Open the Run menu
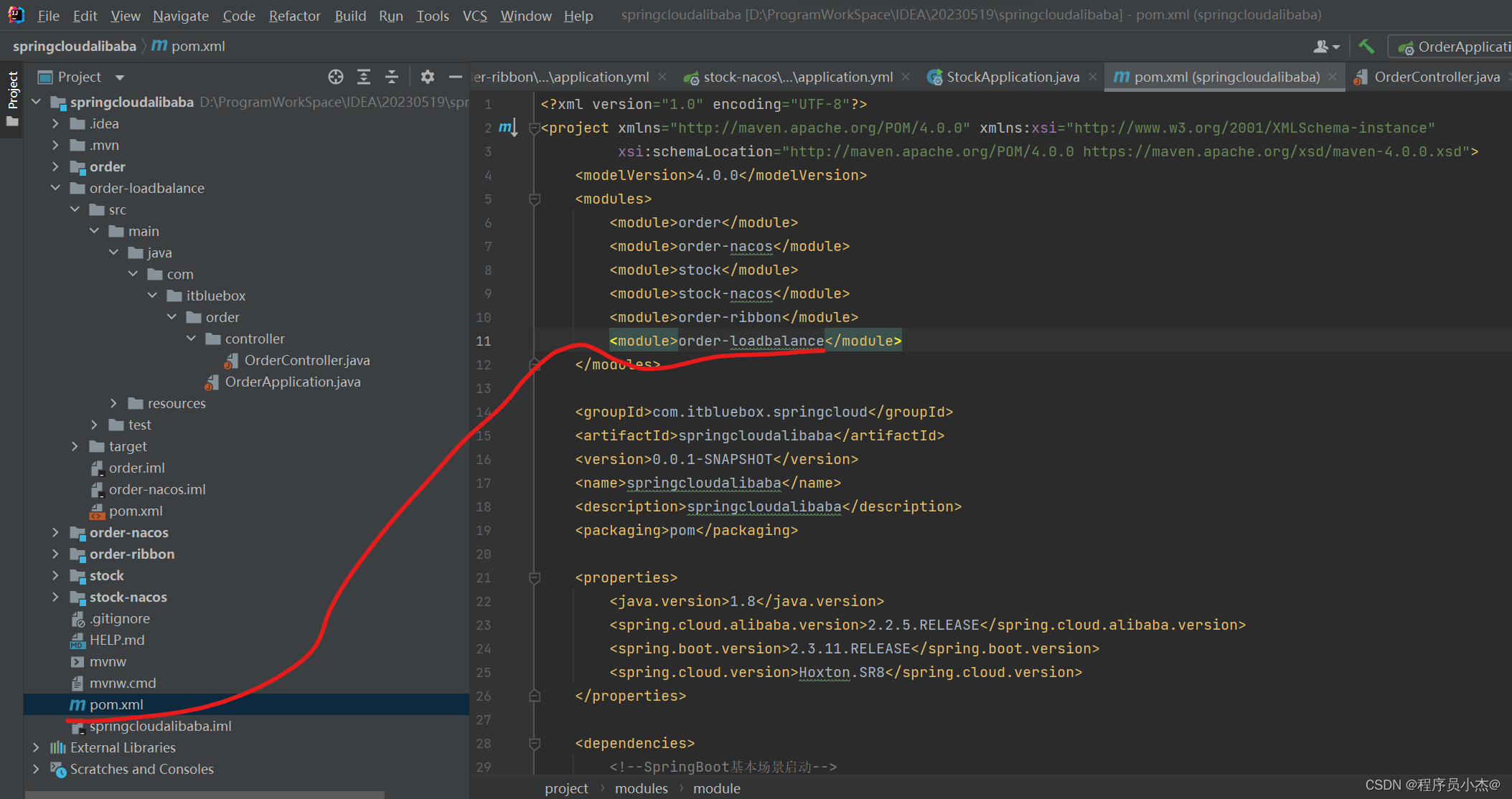The height and width of the screenshot is (799, 1512). click(391, 16)
